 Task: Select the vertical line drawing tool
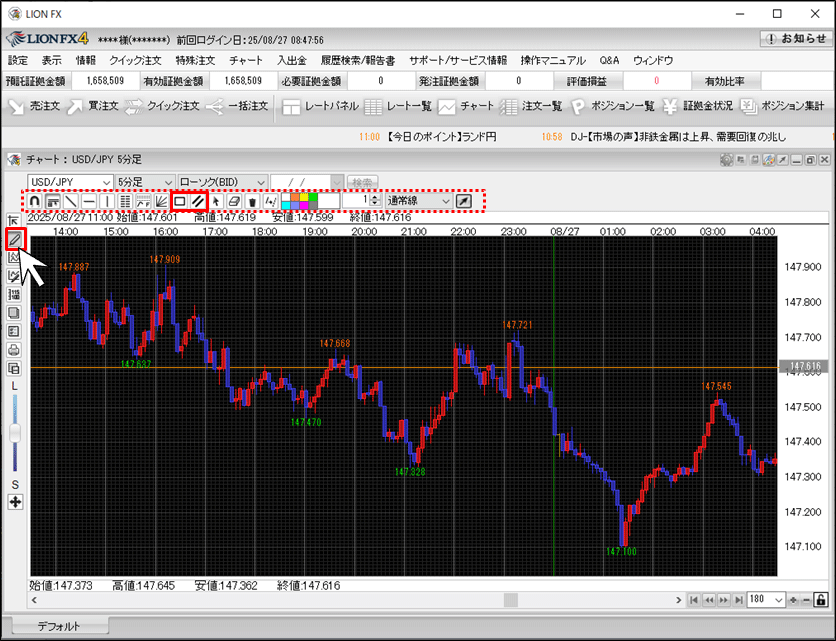coord(107,201)
